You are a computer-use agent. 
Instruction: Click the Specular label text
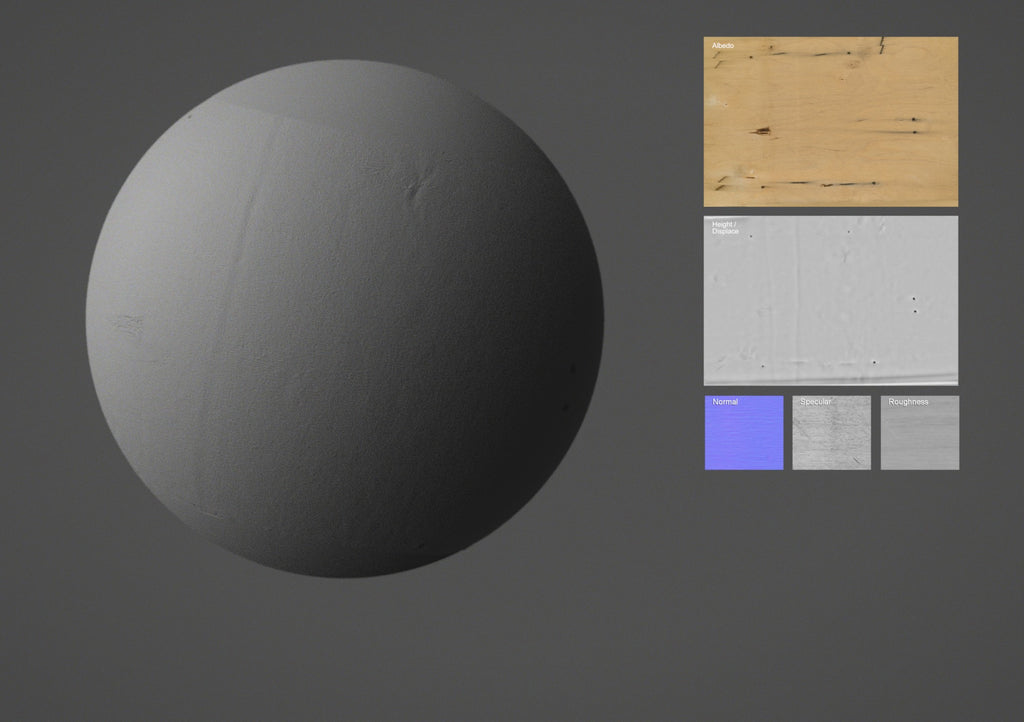click(814, 402)
